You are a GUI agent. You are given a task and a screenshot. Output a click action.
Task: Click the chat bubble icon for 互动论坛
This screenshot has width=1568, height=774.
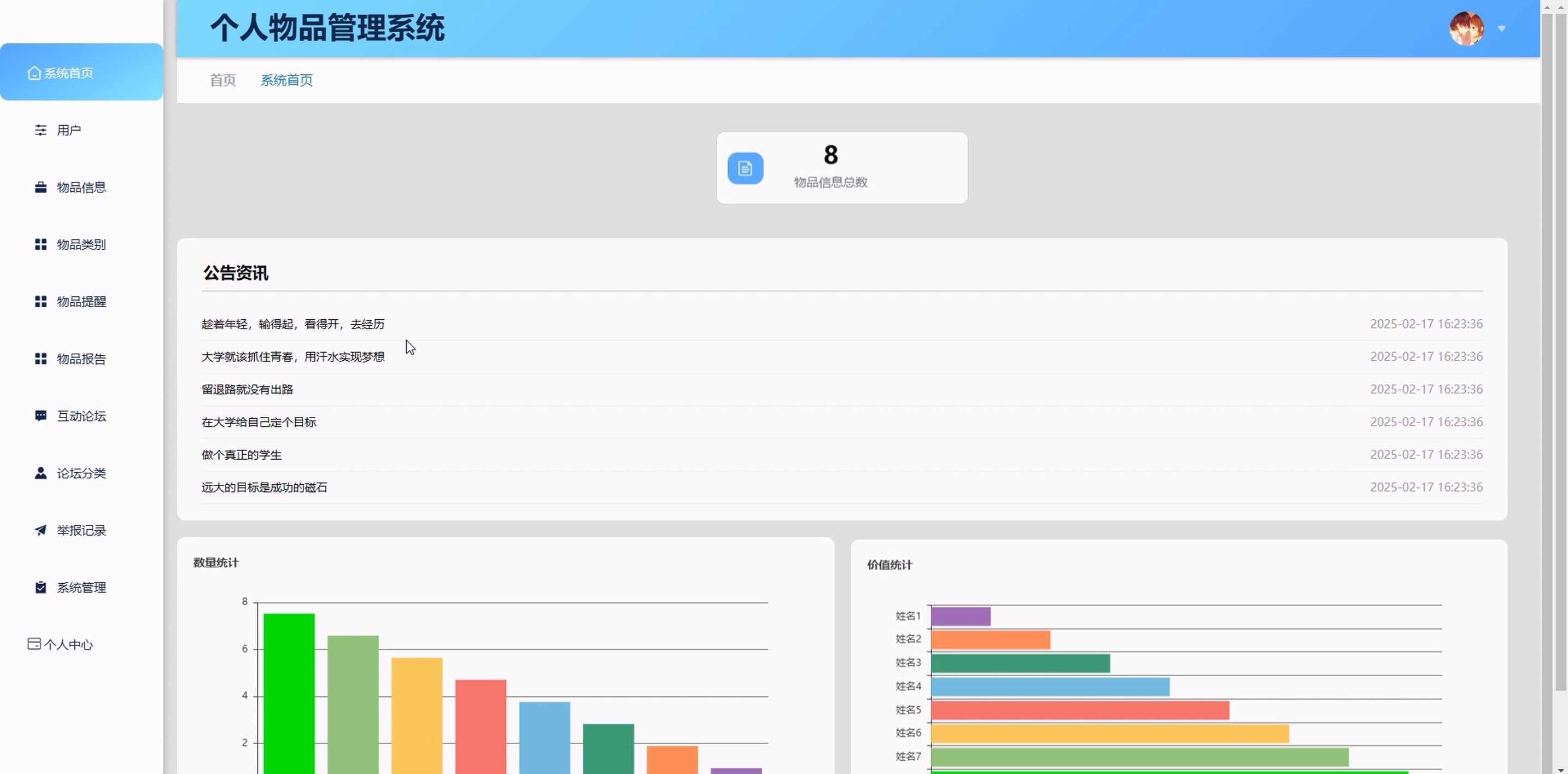pyautogui.click(x=41, y=416)
